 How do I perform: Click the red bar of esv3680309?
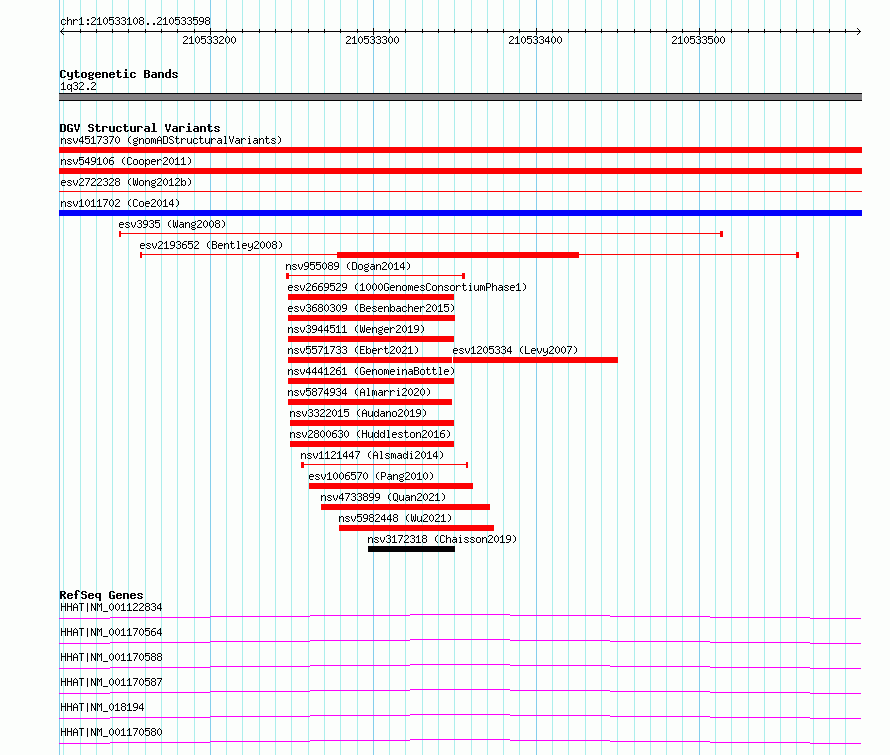371,318
